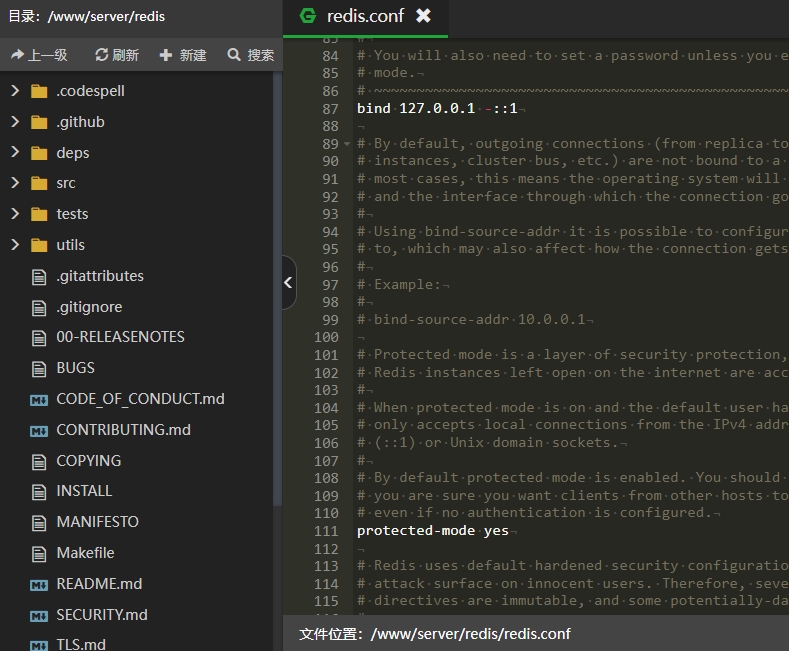
Task: Click the src folder icon
Action: (39, 184)
